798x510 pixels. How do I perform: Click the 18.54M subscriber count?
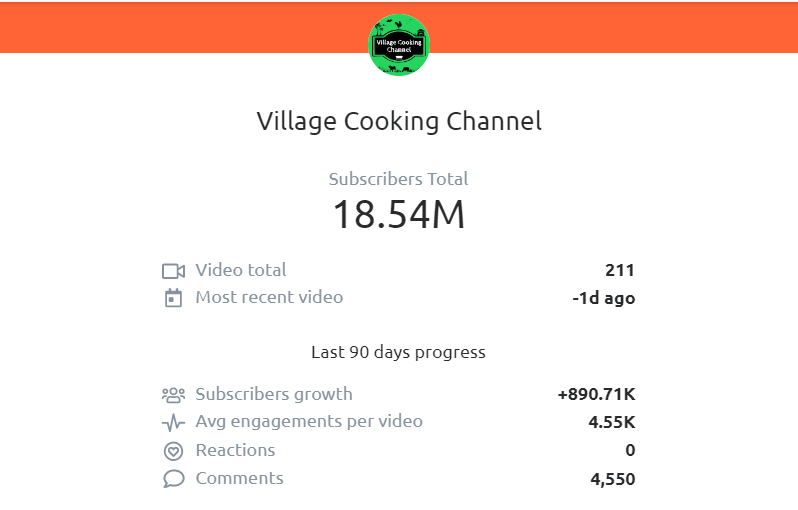click(x=398, y=214)
